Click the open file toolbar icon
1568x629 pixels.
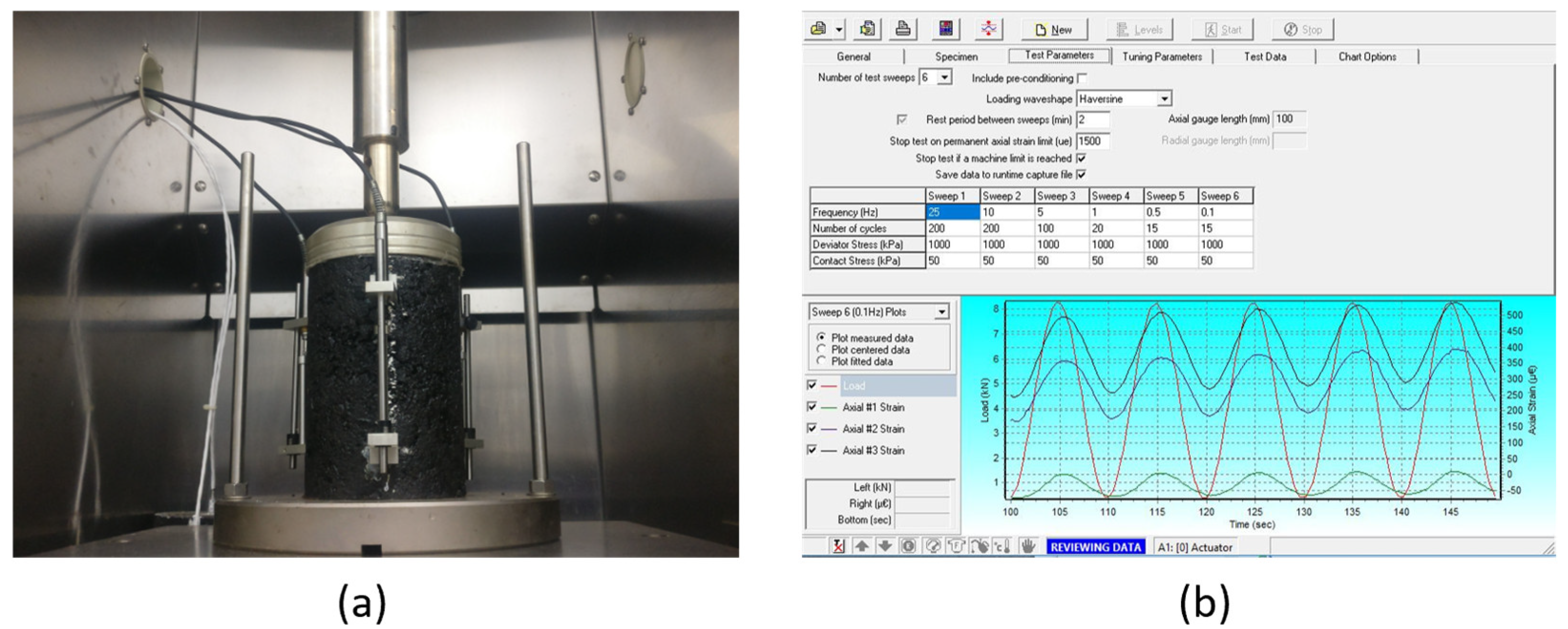819,29
